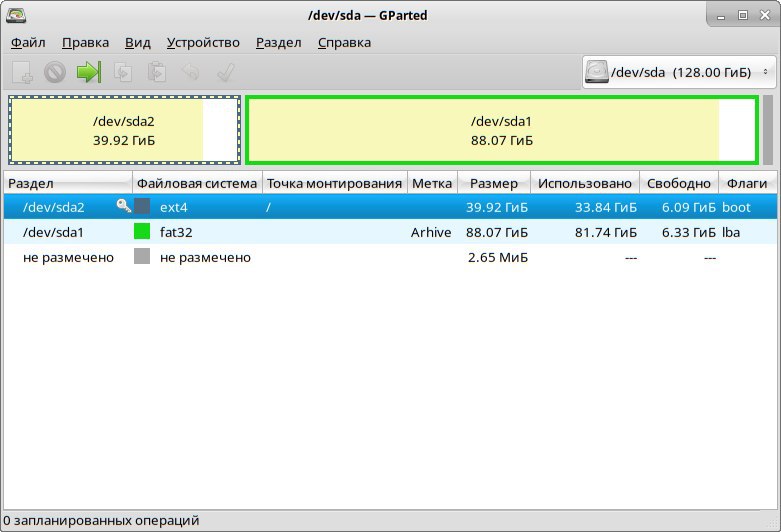781x532 pixels.
Task: Click the '6.33 ГиБ' free cell
Action: point(688,232)
